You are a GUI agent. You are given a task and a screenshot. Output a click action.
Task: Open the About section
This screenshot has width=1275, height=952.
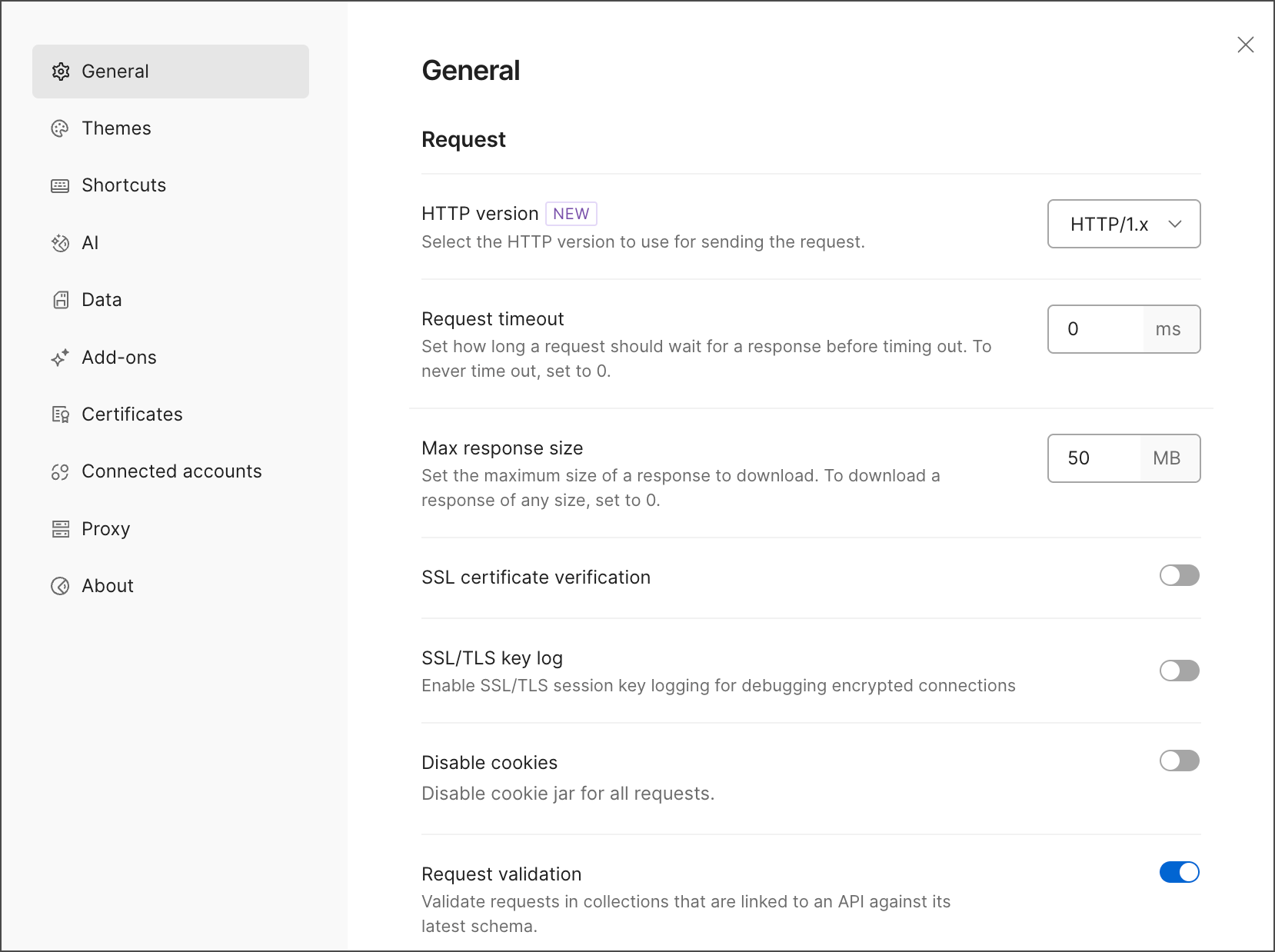click(107, 585)
